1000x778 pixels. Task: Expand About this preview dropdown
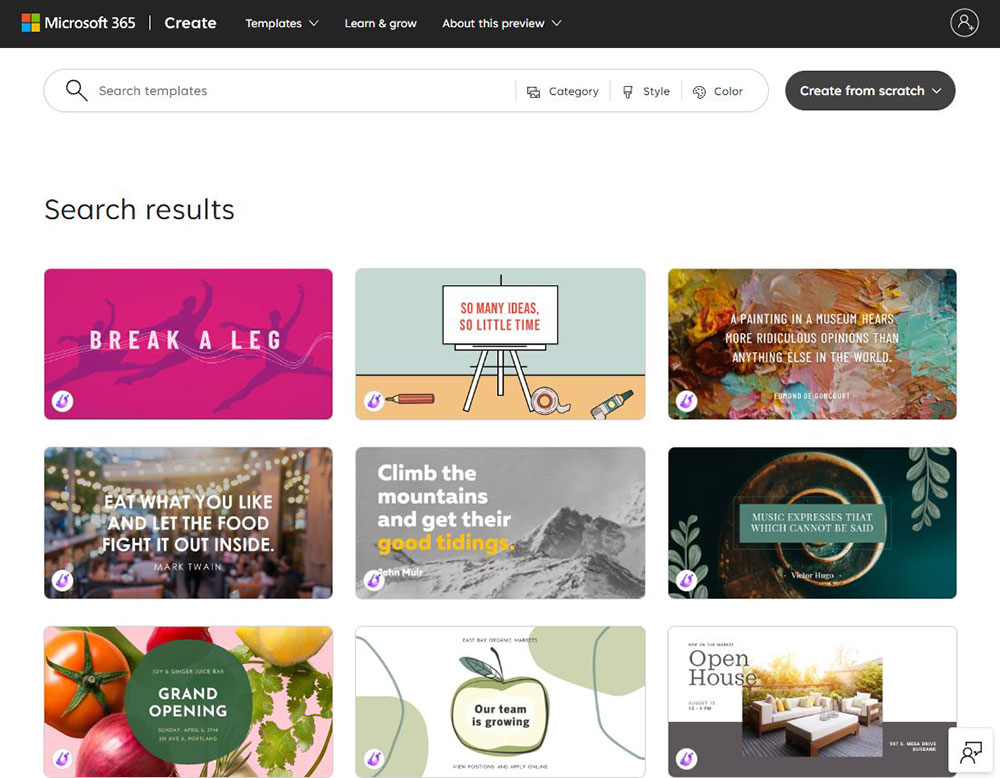click(x=502, y=24)
